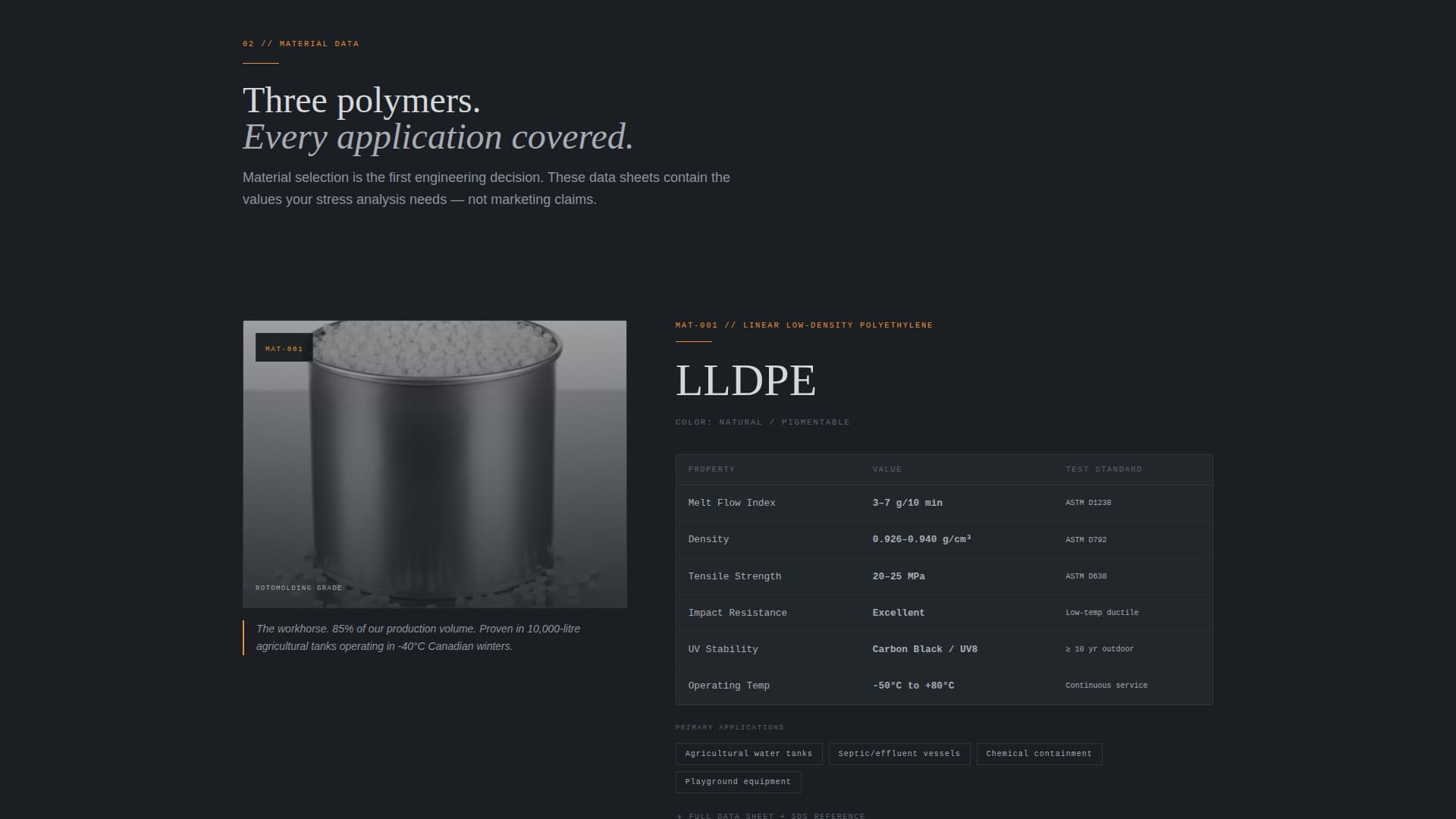Select the Playground equipment application tag
The height and width of the screenshot is (819, 1456).
(x=738, y=782)
